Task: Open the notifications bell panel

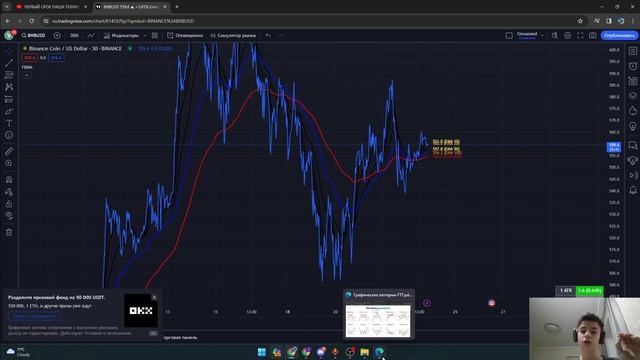Action: click(x=633, y=190)
